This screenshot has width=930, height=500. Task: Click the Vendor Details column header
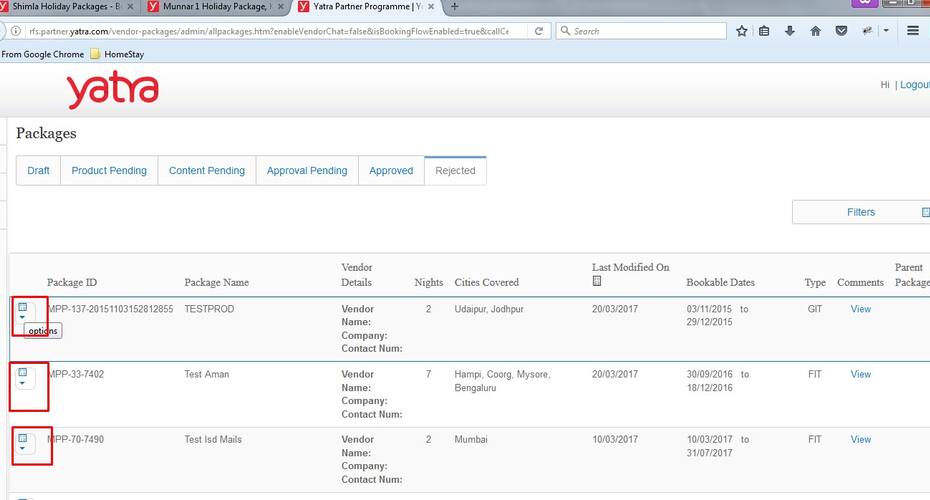357,275
